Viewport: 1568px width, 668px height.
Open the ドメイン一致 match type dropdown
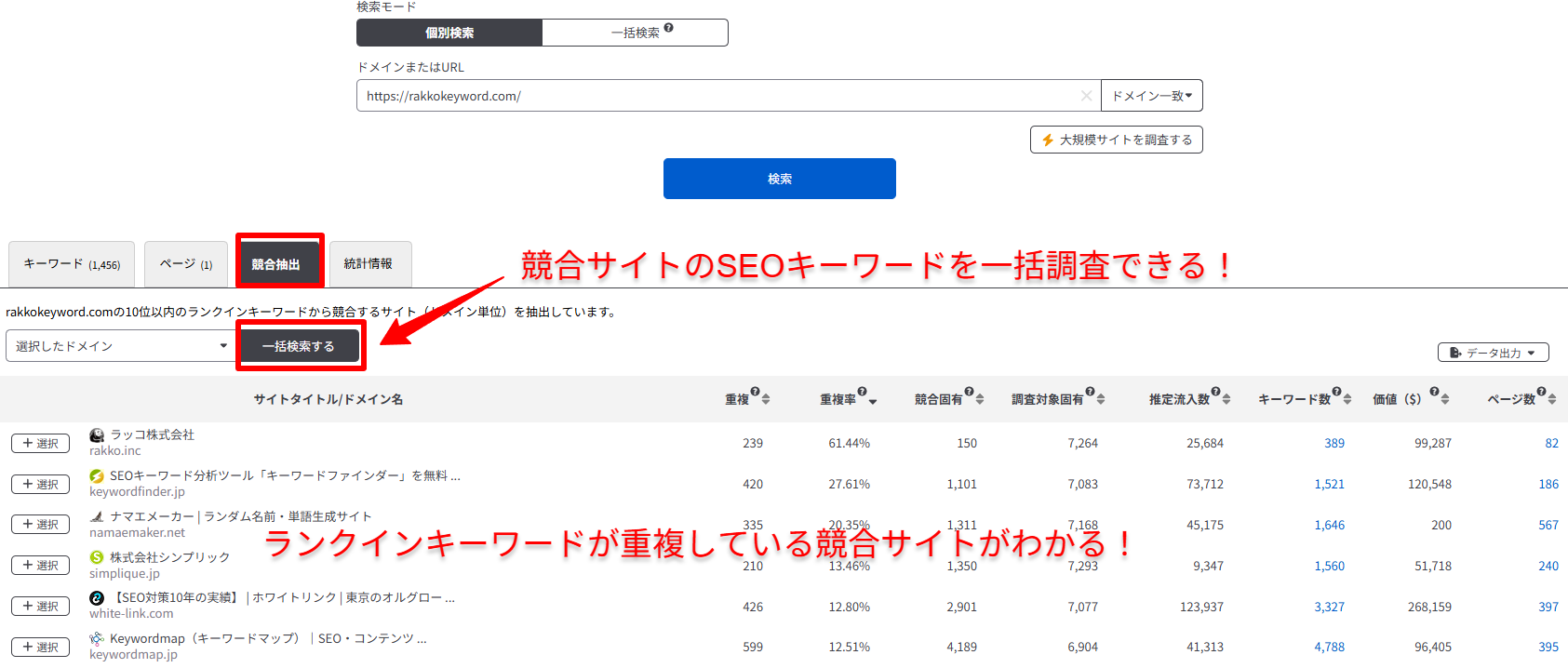pos(1151,96)
